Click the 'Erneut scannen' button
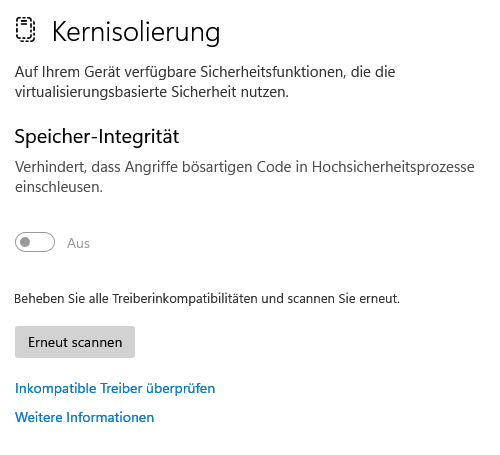This screenshot has width=500, height=455. click(x=75, y=342)
